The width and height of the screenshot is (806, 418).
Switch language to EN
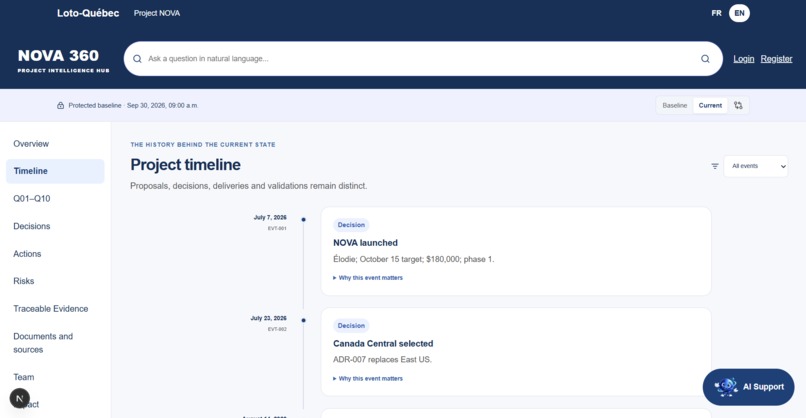tap(739, 13)
